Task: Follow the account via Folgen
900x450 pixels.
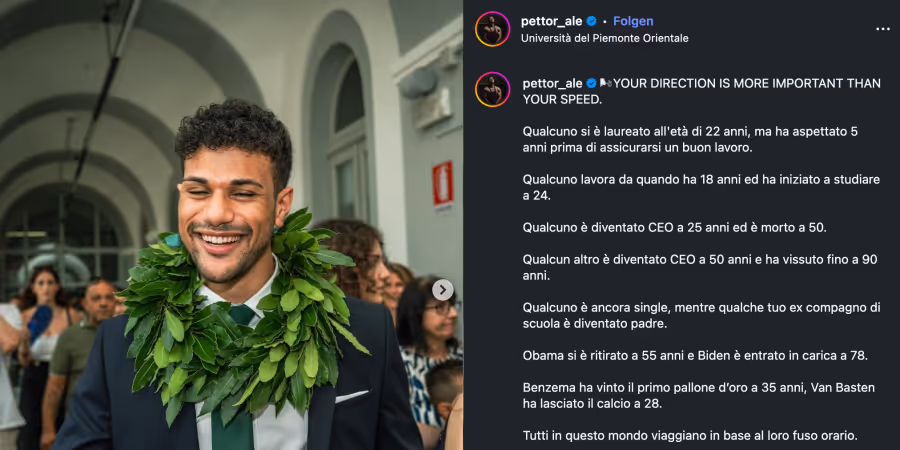Action: pyautogui.click(x=633, y=22)
